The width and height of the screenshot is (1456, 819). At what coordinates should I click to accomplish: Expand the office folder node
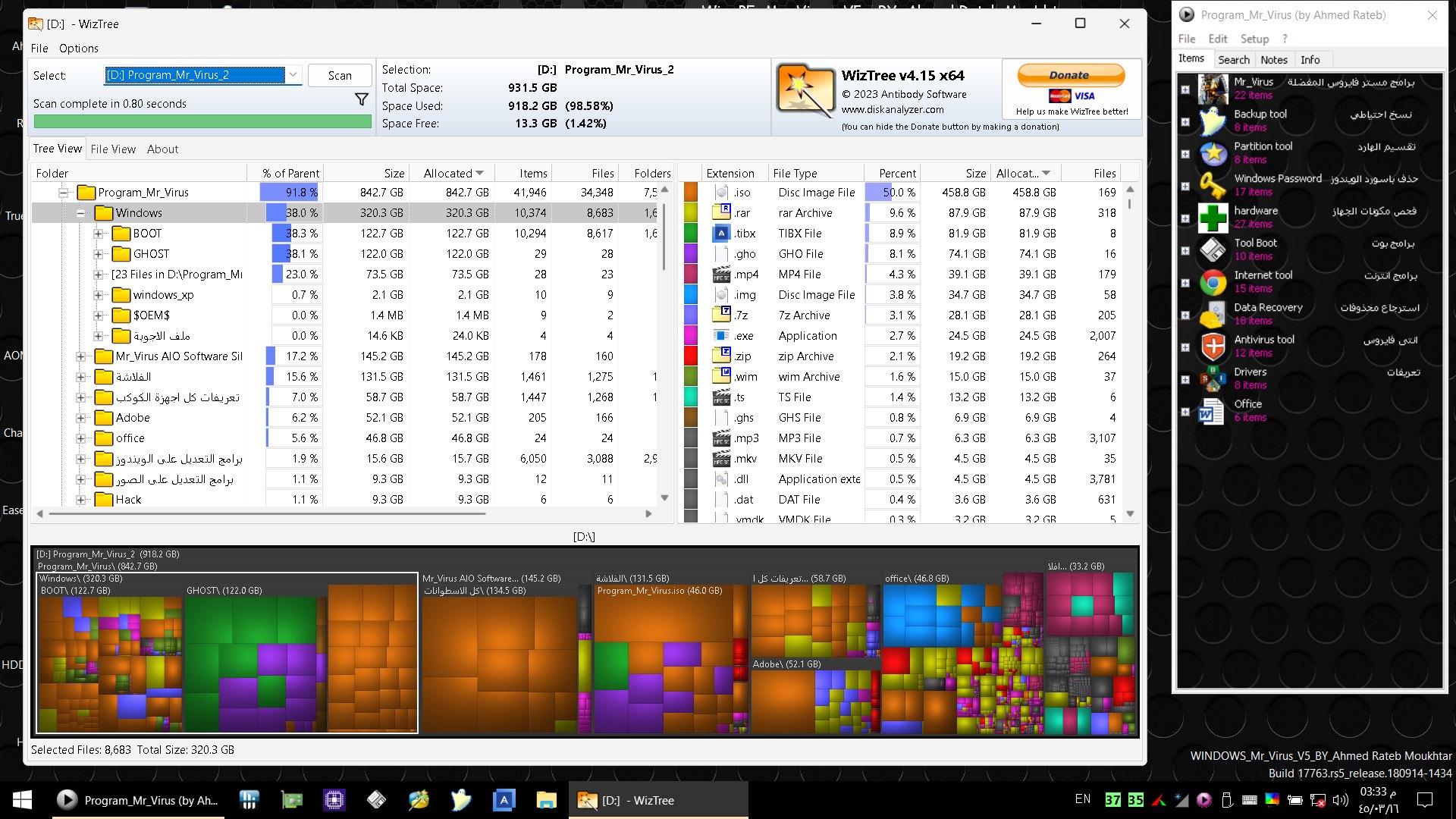tap(81, 438)
